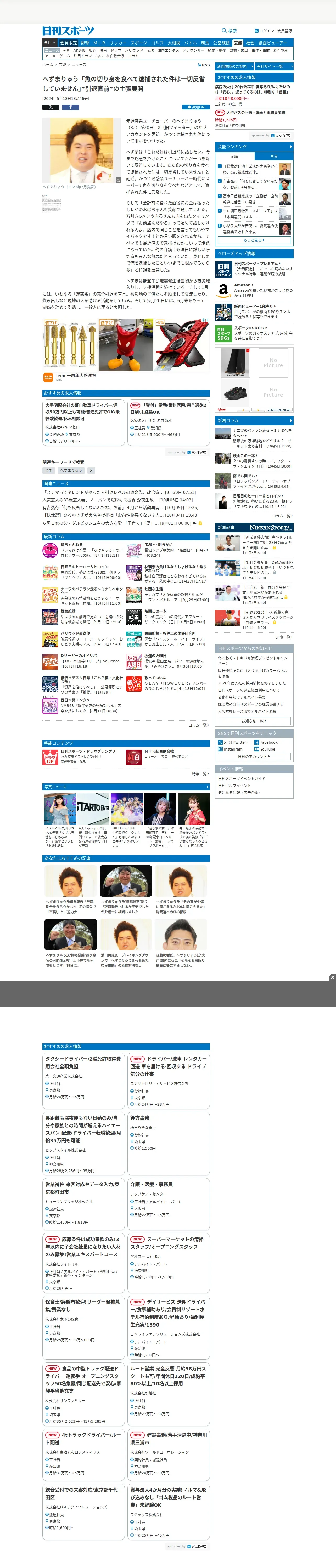The width and height of the screenshot is (336, 1568).
Task: Open the 弓ちゃんねる column icon
Action: [x=51, y=551]
